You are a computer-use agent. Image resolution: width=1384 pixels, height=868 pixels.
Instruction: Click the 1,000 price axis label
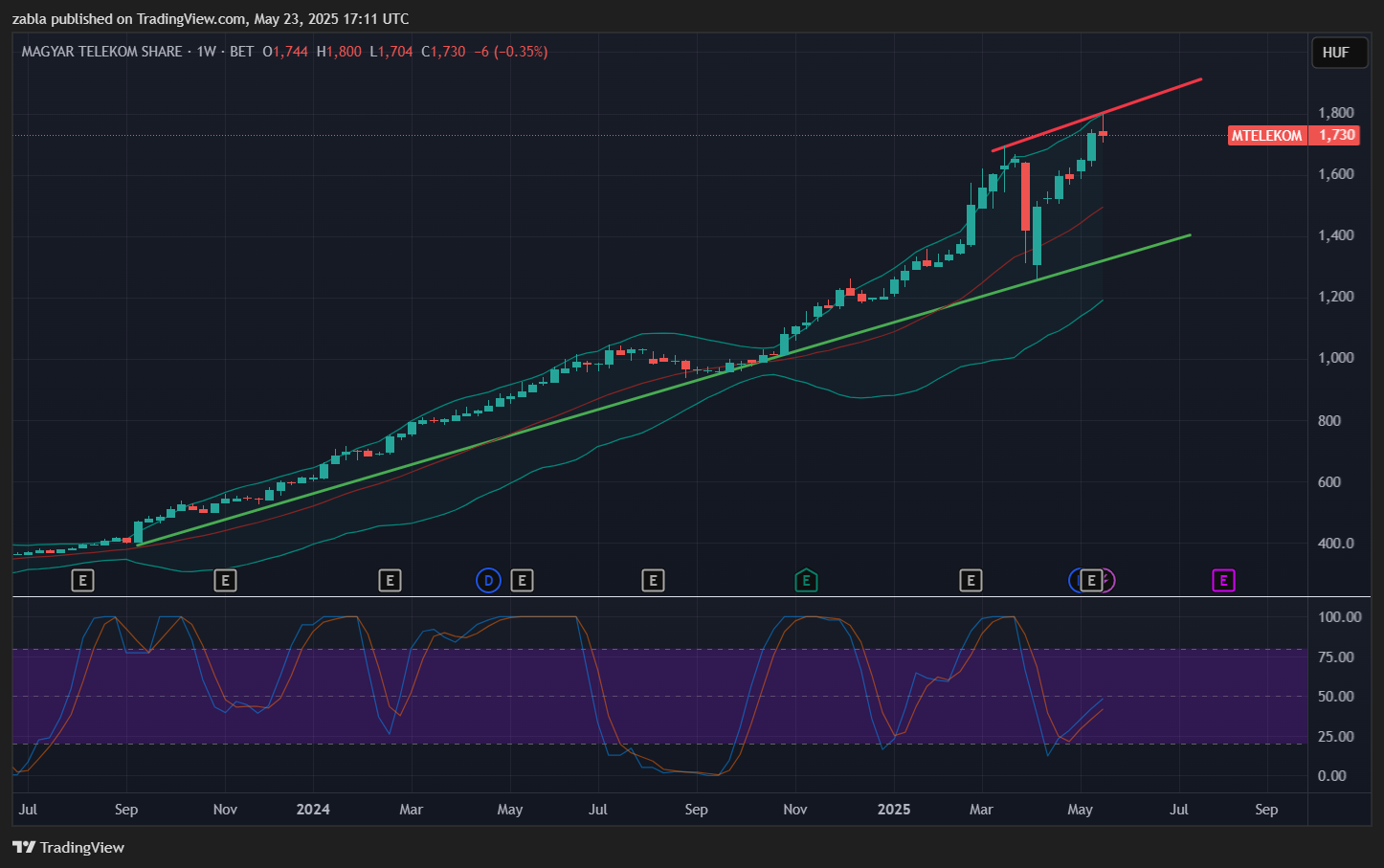click(1336, 358)
